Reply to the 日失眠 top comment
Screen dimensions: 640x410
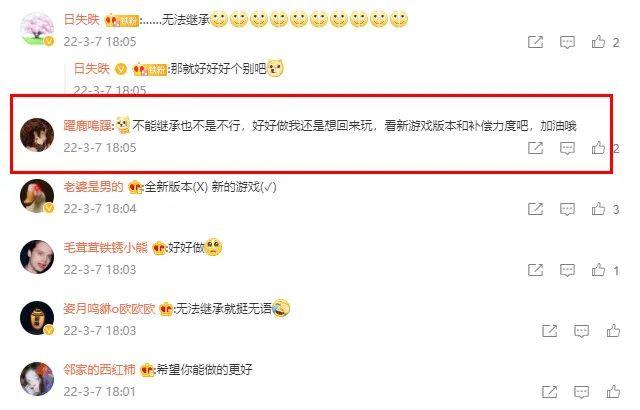pyautogui.click(x=567, y=42)
